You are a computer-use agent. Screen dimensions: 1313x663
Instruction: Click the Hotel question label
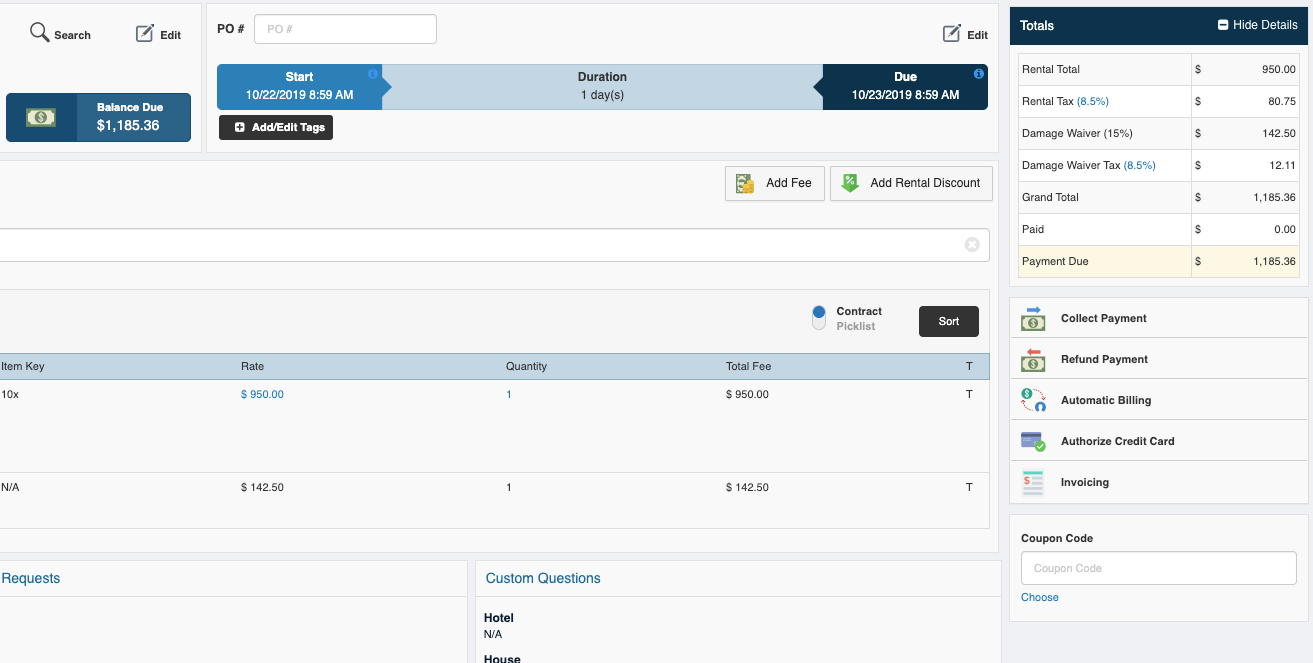click(499, 618)
